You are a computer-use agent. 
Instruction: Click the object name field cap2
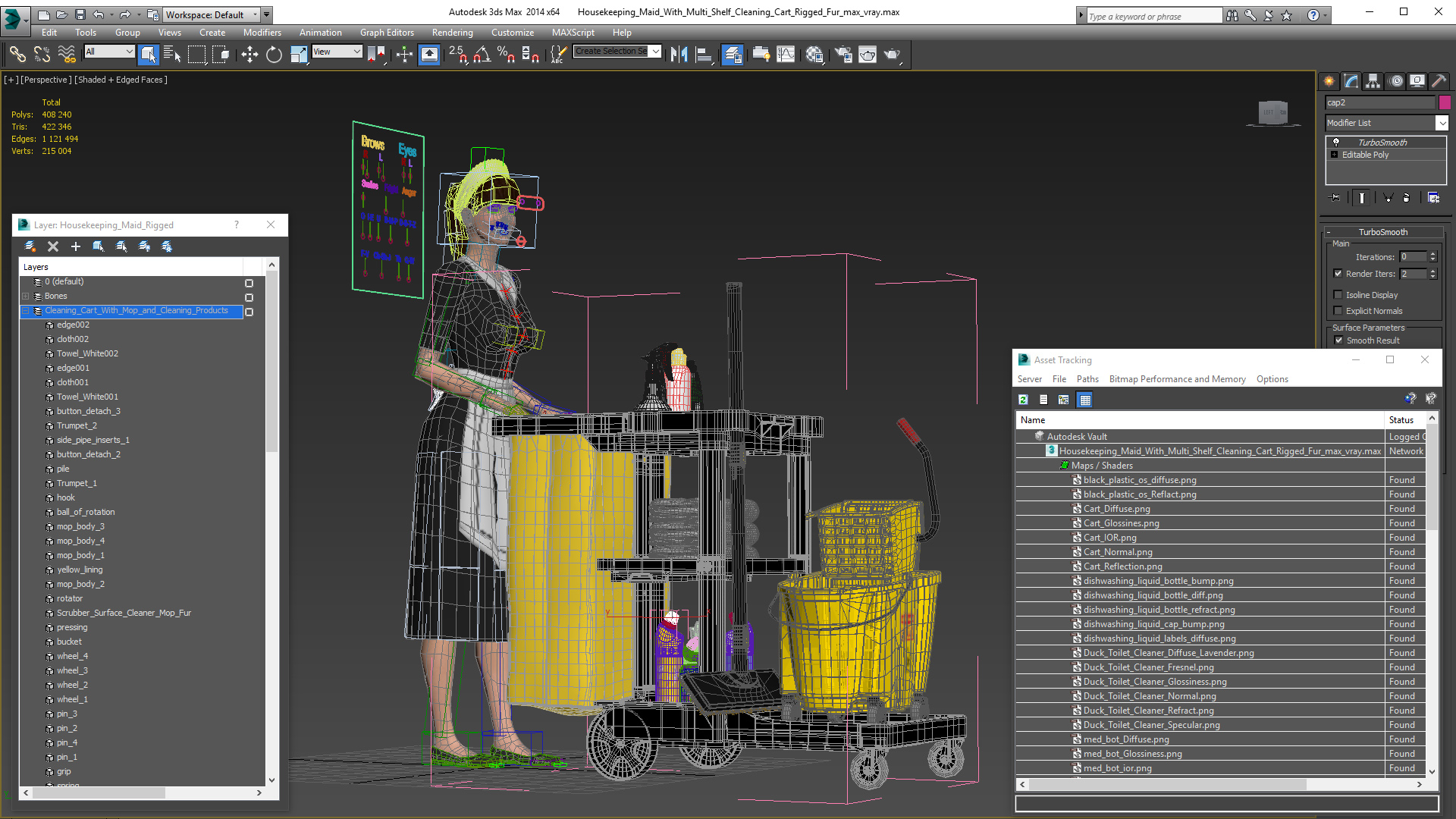coord(1380,102)
